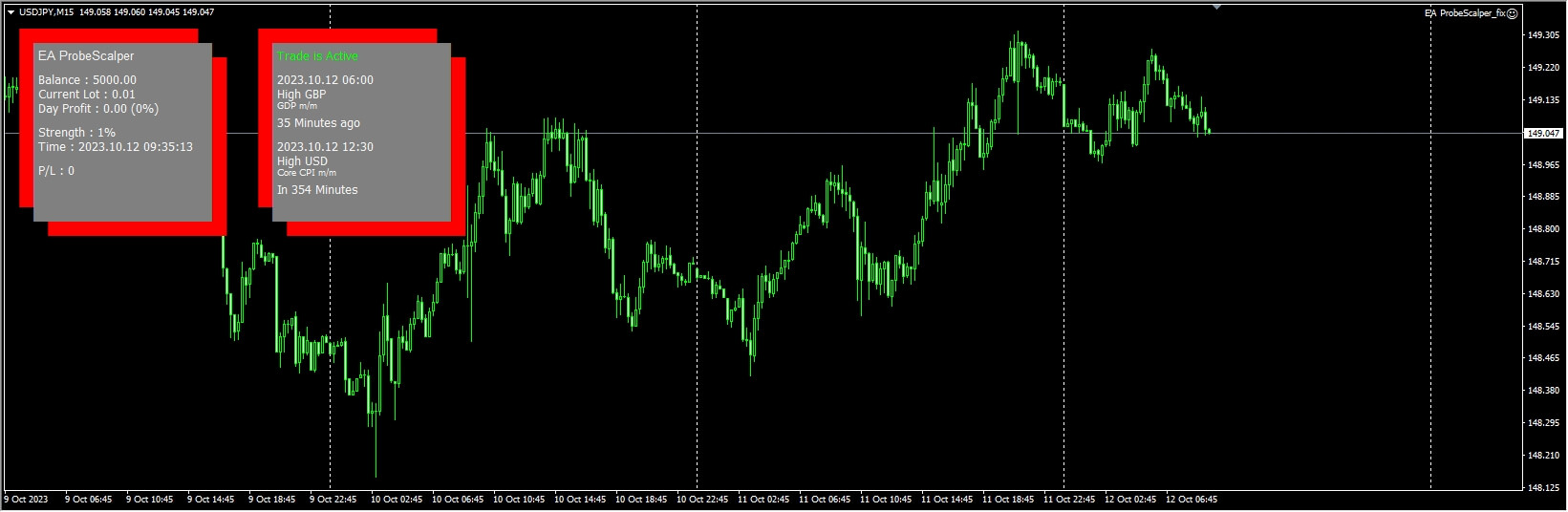1568x512 pixels.
Task: Click the Day Profit : 0.00 (0%) line
Action: click(98, 109)
